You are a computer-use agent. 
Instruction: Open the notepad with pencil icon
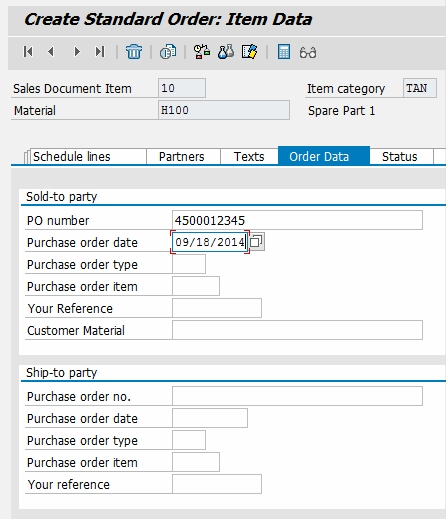coord(250,52)
